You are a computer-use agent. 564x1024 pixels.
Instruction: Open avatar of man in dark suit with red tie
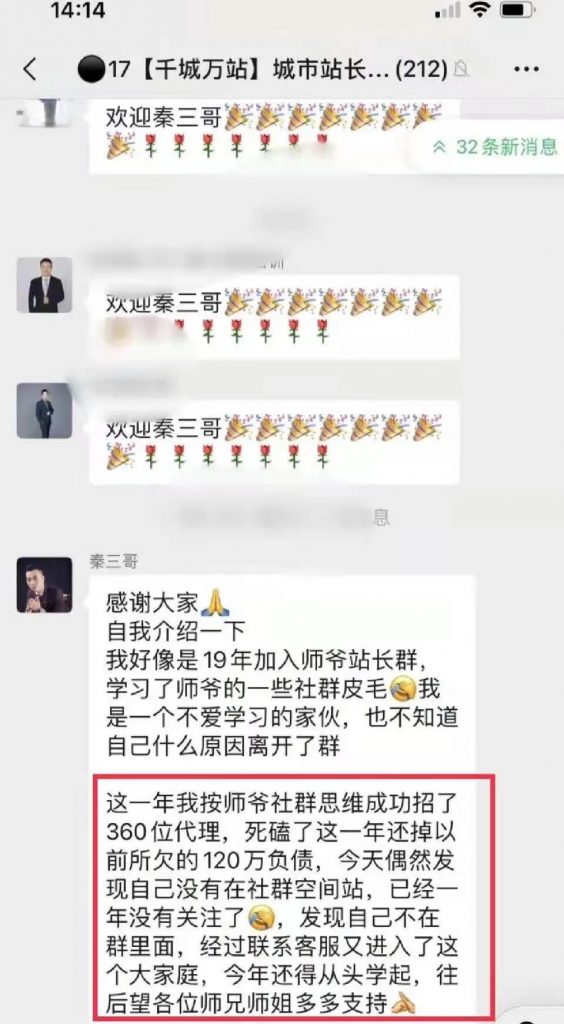click(x=44, y=285)
